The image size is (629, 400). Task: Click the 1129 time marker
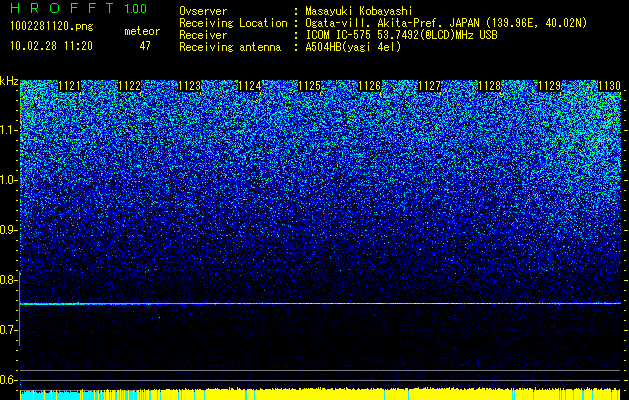pyautogui.click(x=550, y=86)
